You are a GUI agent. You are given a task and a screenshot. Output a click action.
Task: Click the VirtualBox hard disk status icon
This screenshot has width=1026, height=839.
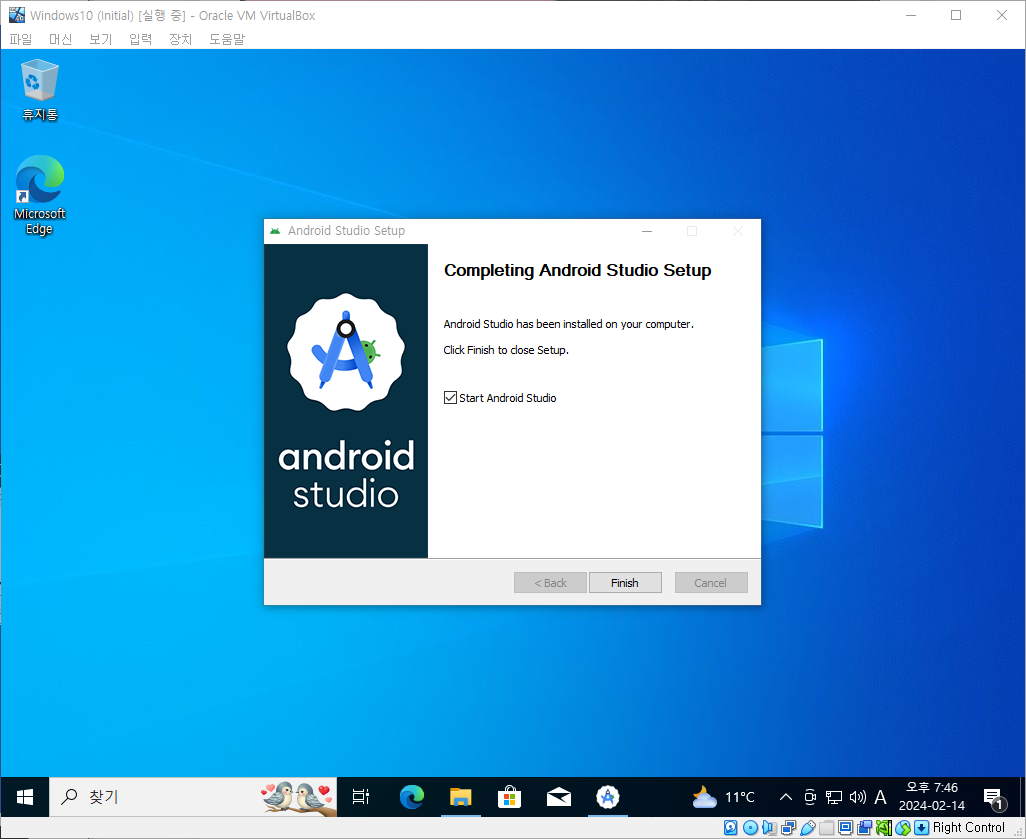[x=731, y=828]
